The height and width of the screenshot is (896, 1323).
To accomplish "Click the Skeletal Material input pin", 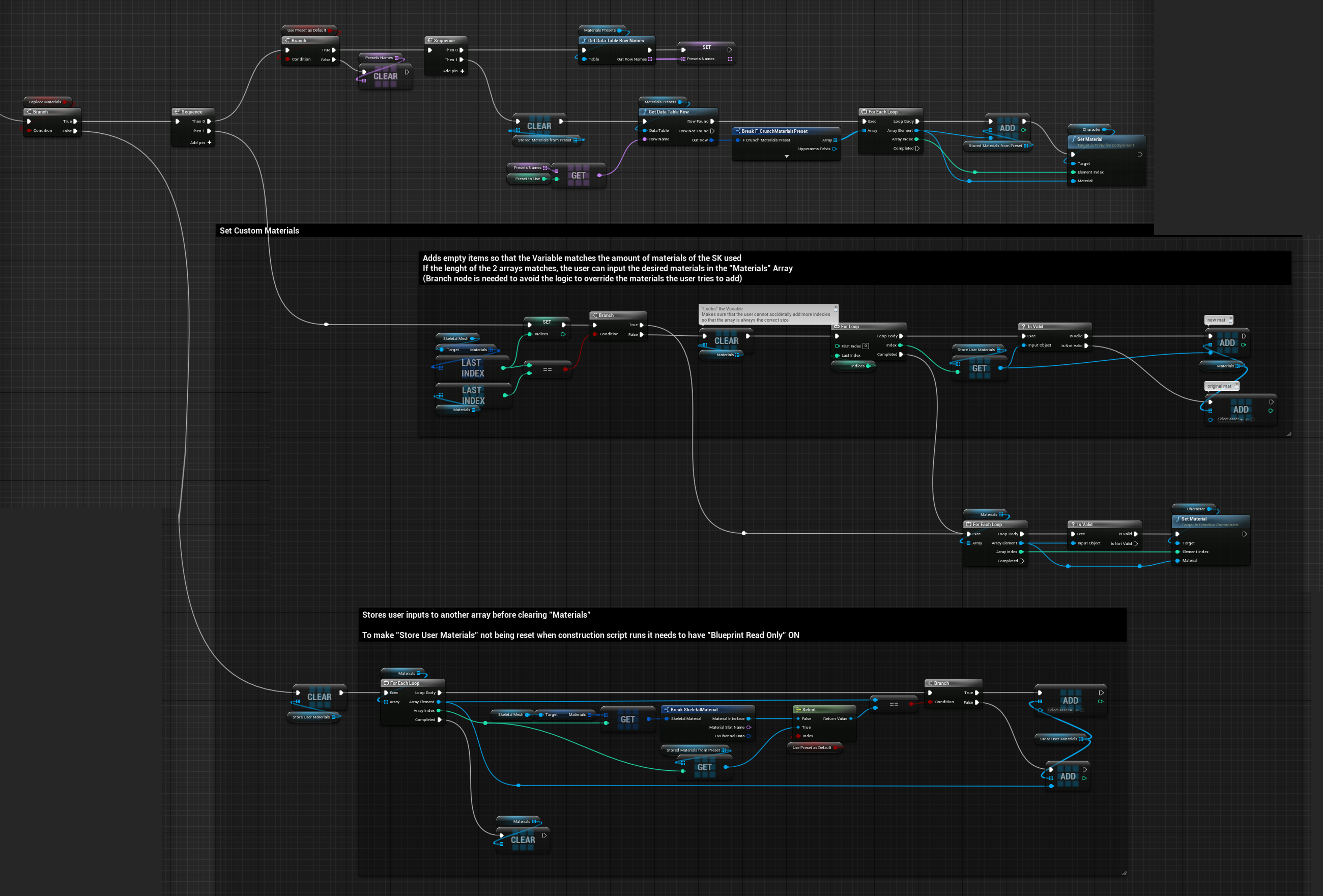I will click(667, 719).
